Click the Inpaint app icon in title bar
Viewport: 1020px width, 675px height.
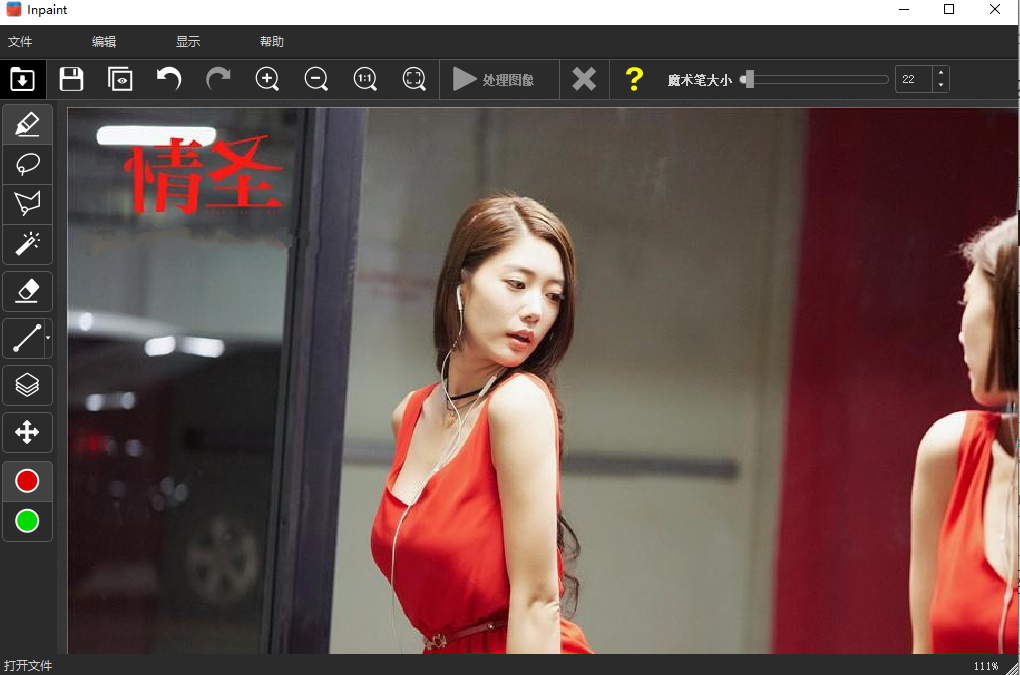[x=14, y=9]
